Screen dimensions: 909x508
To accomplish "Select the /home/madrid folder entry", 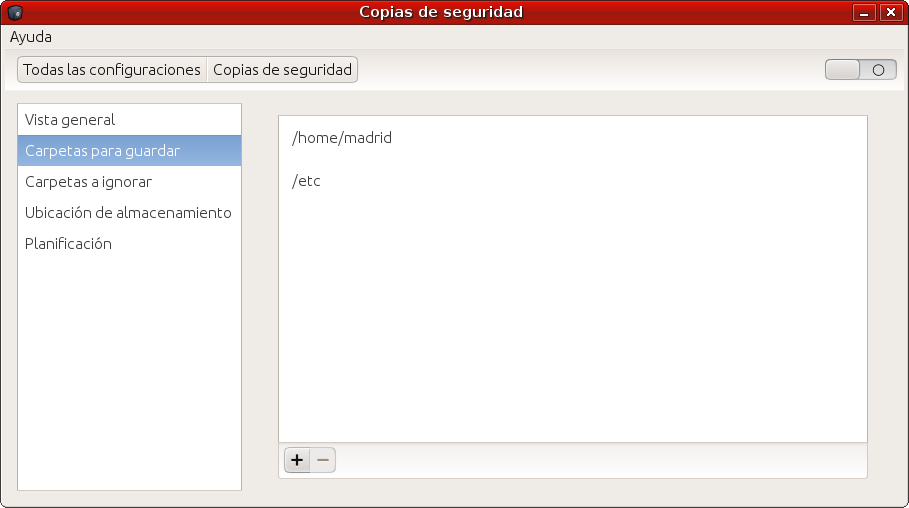I will 342,138.
